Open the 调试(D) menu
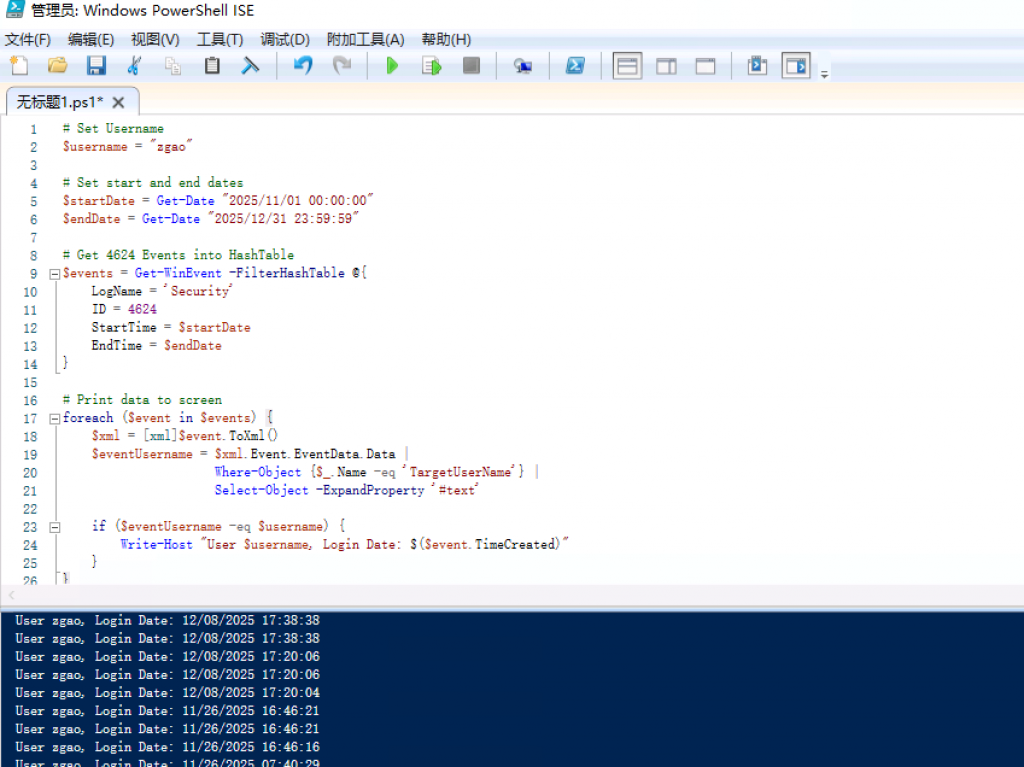The height and width of the screenshot is (767, 1024). click(285, 39)
